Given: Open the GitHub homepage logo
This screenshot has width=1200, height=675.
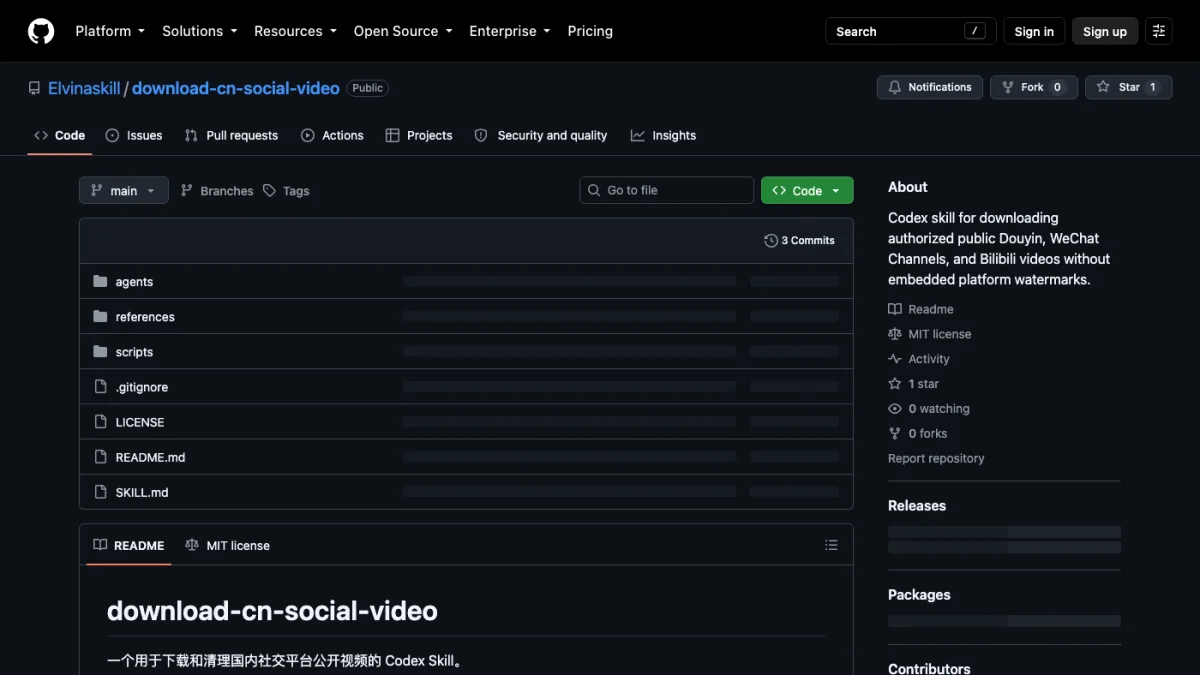Looking at the screenshot, I should coord(41,31).
